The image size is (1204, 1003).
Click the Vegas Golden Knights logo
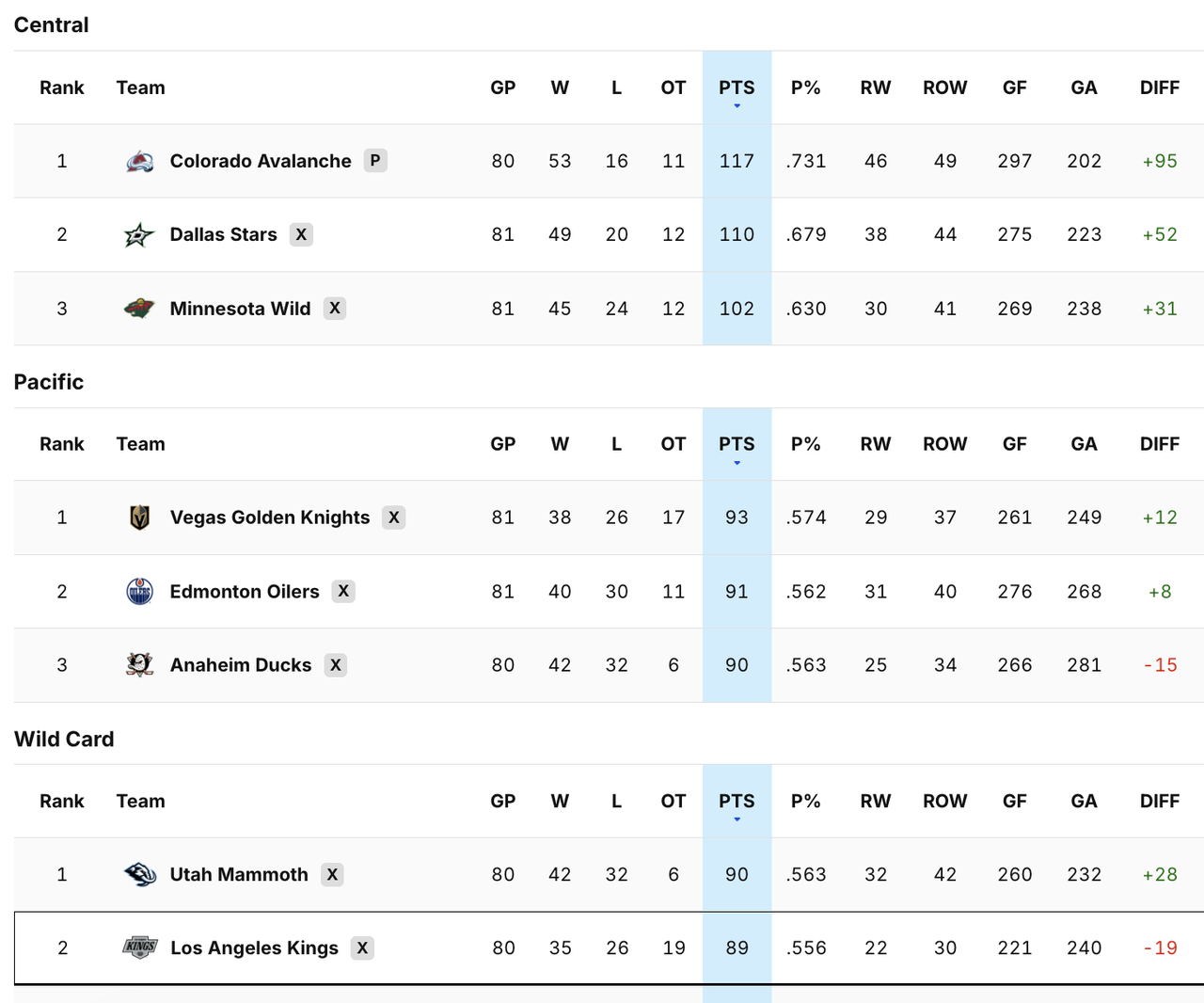pyautogui.click(x=139, y=517)
